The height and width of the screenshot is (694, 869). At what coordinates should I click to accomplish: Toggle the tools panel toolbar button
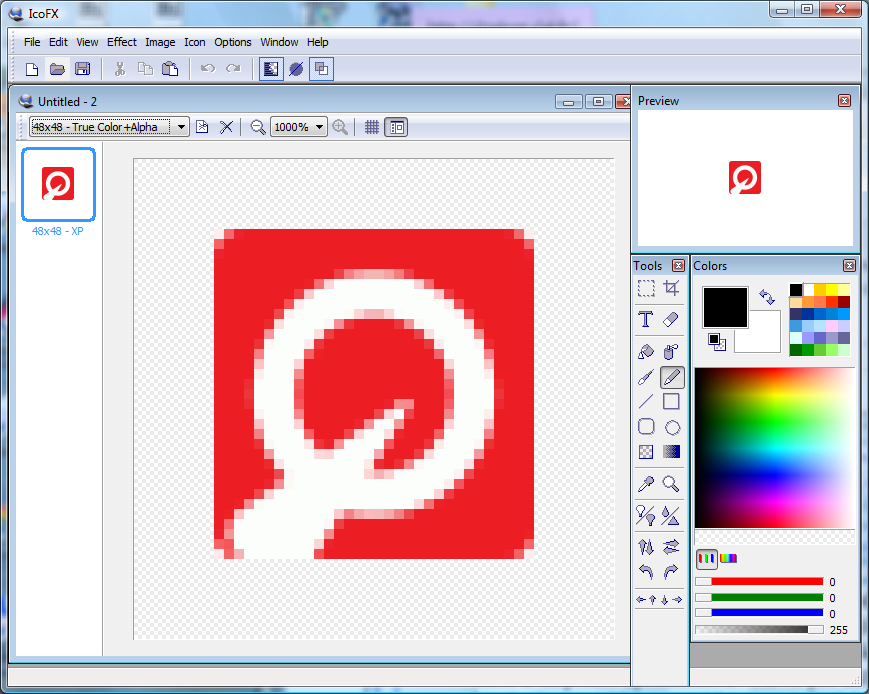[271, 69]
